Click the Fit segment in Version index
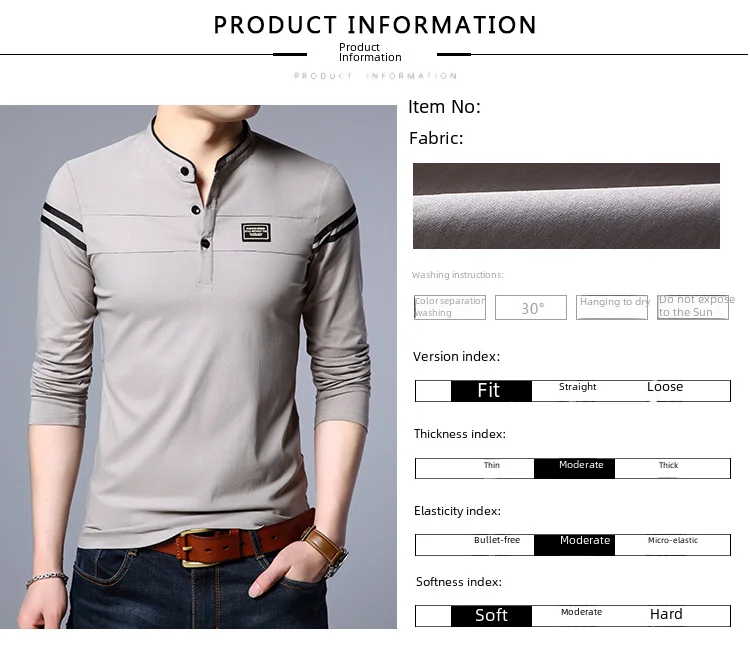750x656 pixels. [491, 391]
